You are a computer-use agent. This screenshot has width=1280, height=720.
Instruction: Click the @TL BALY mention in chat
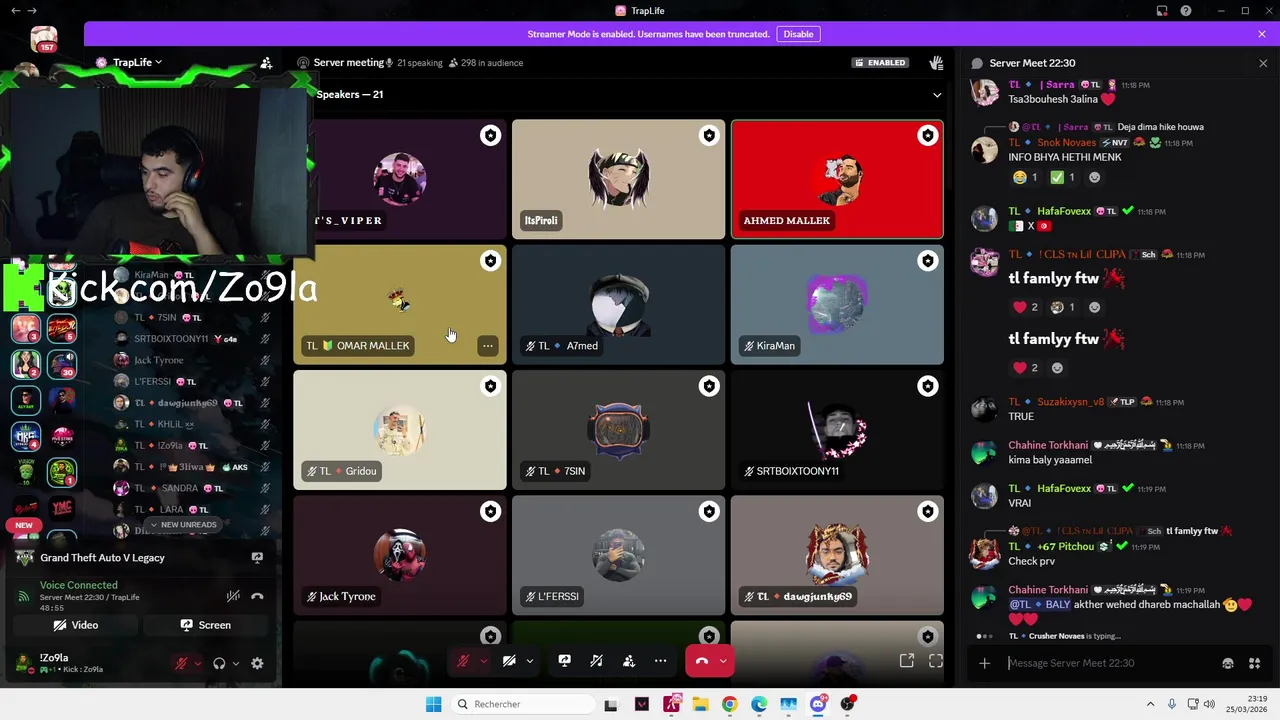[1039, 604]
